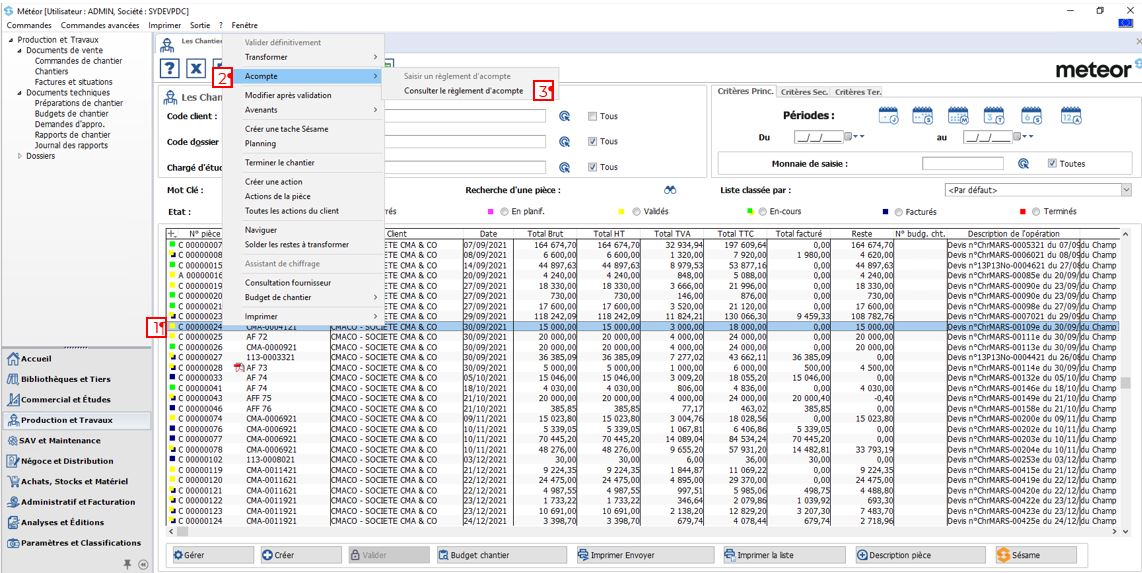Screen dimensions: 1142x573
Task: Click the orange Sésame button
Action: click(1036, 555)
